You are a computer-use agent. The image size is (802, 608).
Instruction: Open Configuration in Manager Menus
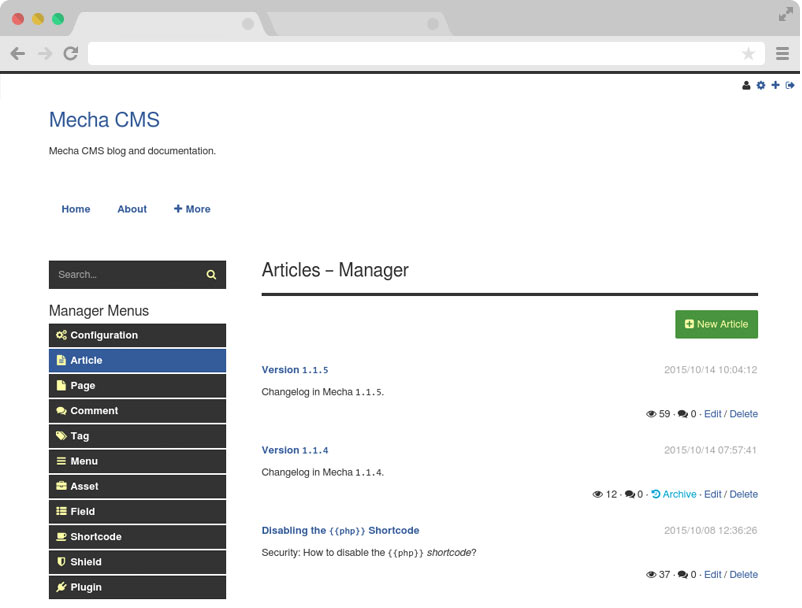[137, 335]
